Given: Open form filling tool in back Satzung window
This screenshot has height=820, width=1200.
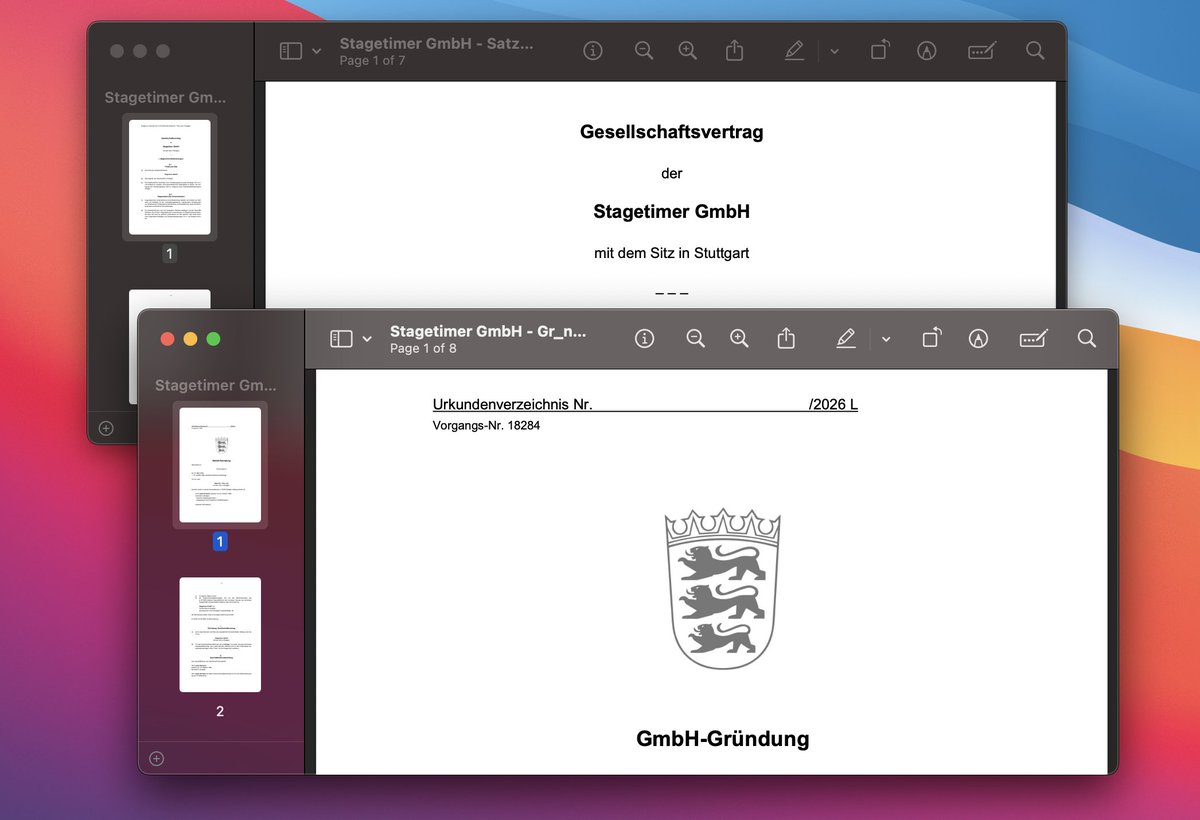Looking at the screenshot, I should [x=983, y=50].
